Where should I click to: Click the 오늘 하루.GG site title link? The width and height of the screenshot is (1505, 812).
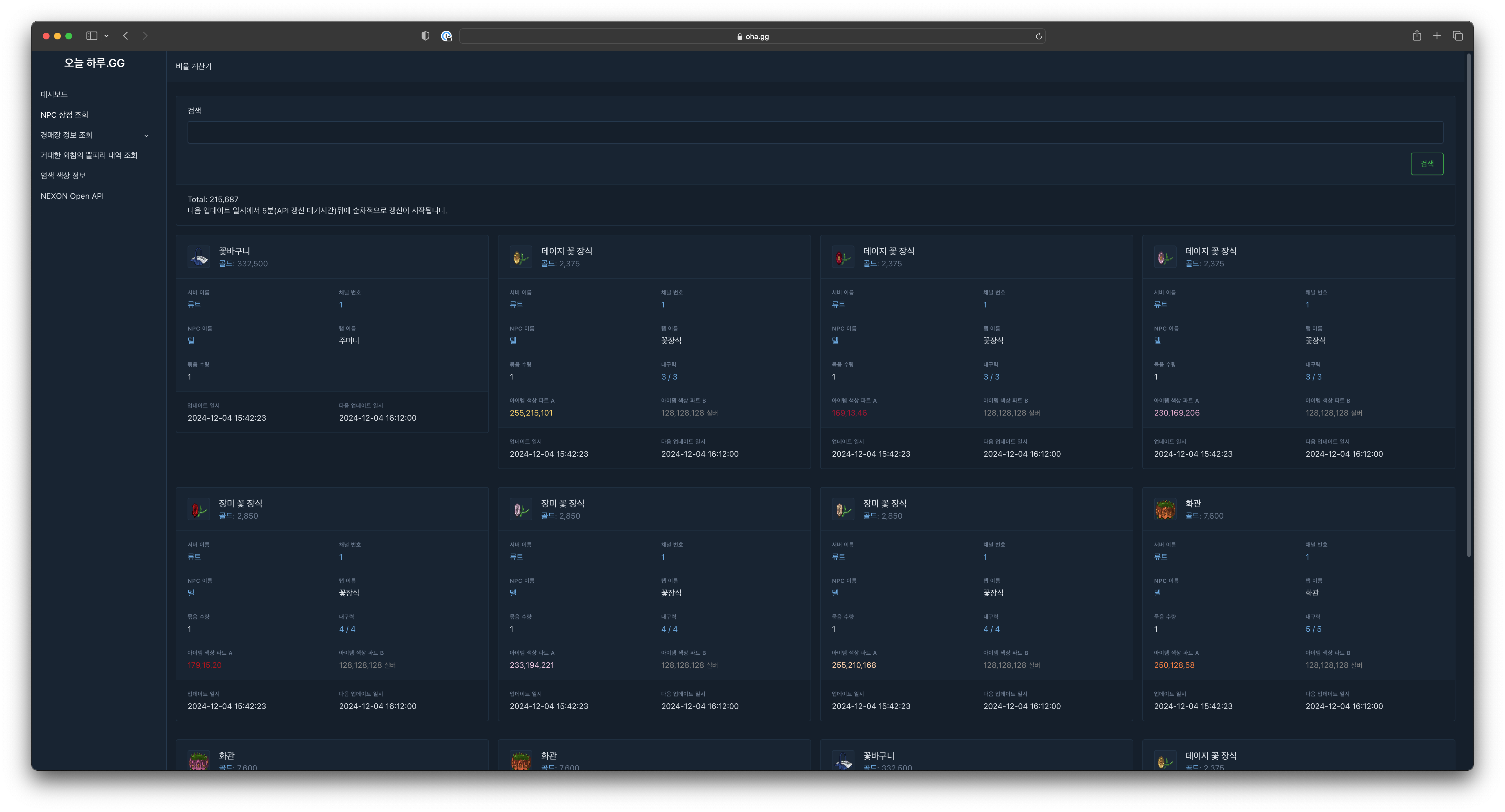(x=94, y=63)
